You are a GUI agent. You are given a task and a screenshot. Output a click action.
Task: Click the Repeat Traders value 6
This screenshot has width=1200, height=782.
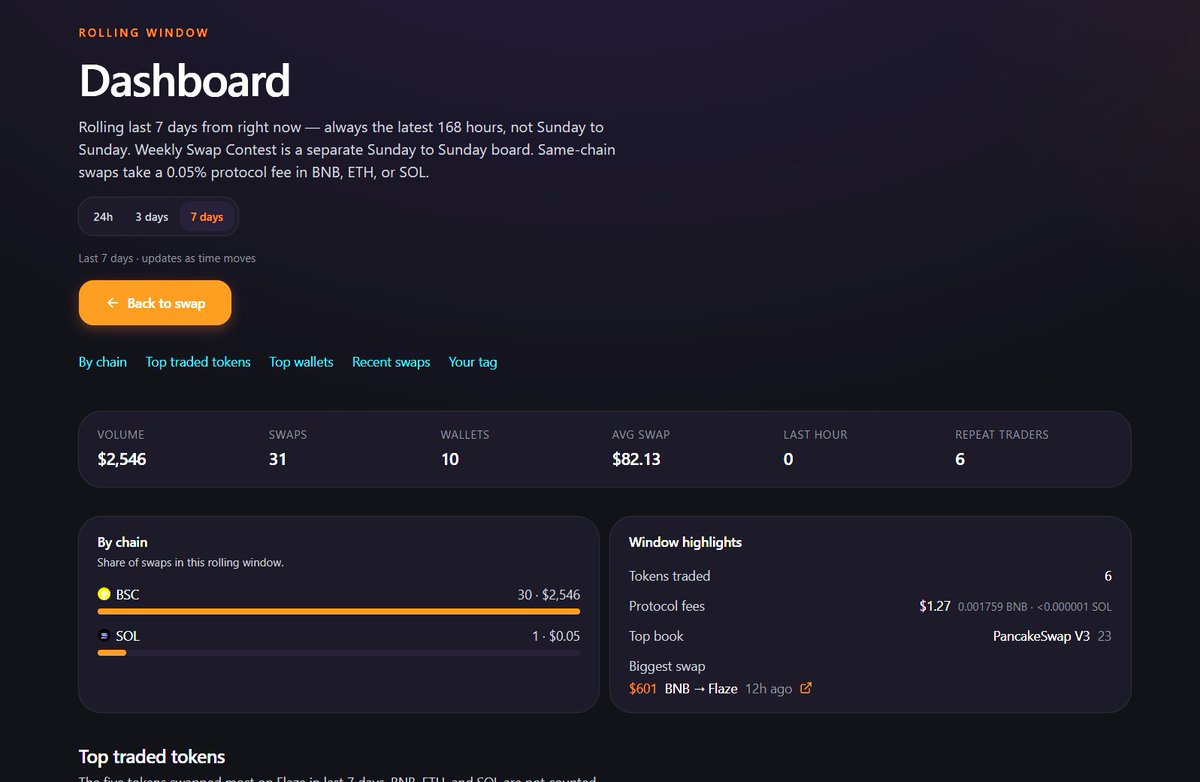tap(960, 460)
